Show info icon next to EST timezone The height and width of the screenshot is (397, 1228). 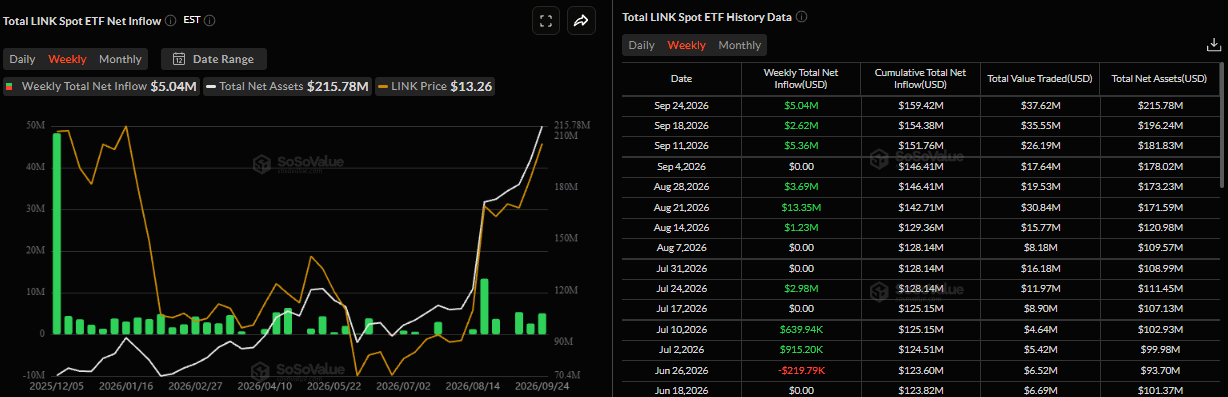tap(209, 20)
